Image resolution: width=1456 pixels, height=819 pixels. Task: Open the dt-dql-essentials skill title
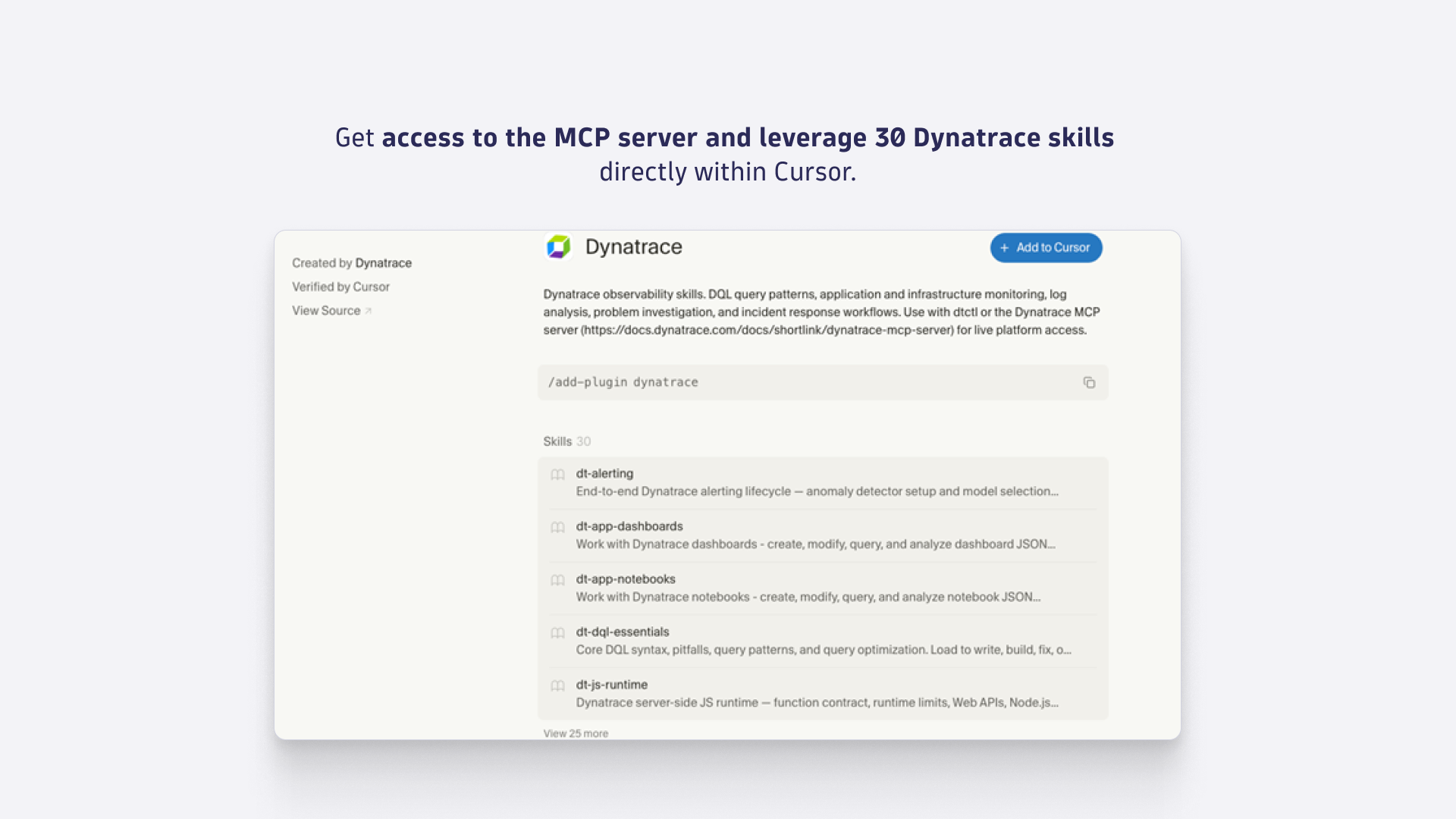coord(623,632)
